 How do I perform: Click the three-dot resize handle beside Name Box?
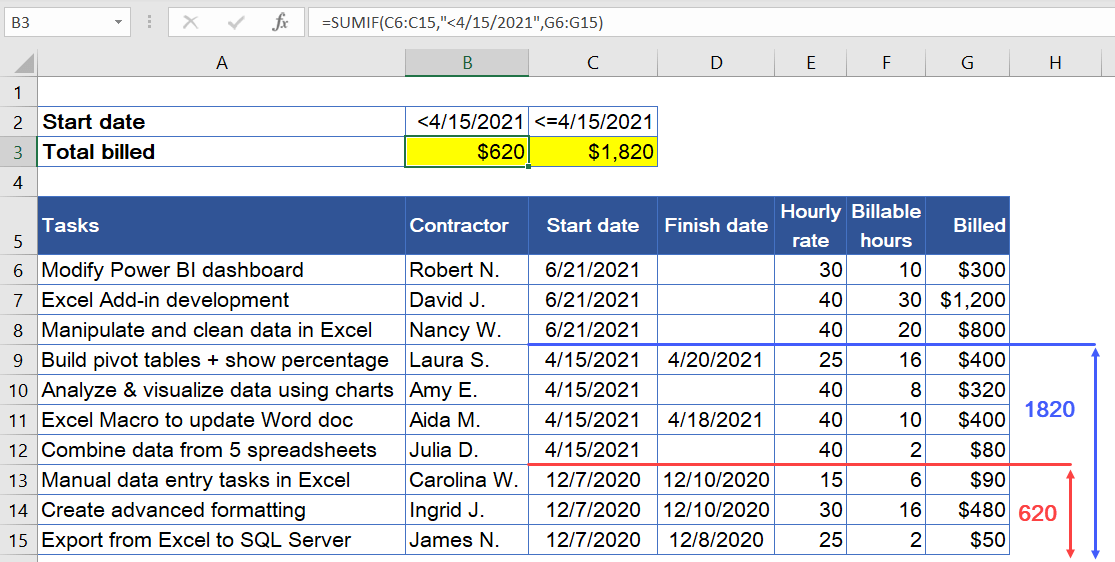(150, 22)
